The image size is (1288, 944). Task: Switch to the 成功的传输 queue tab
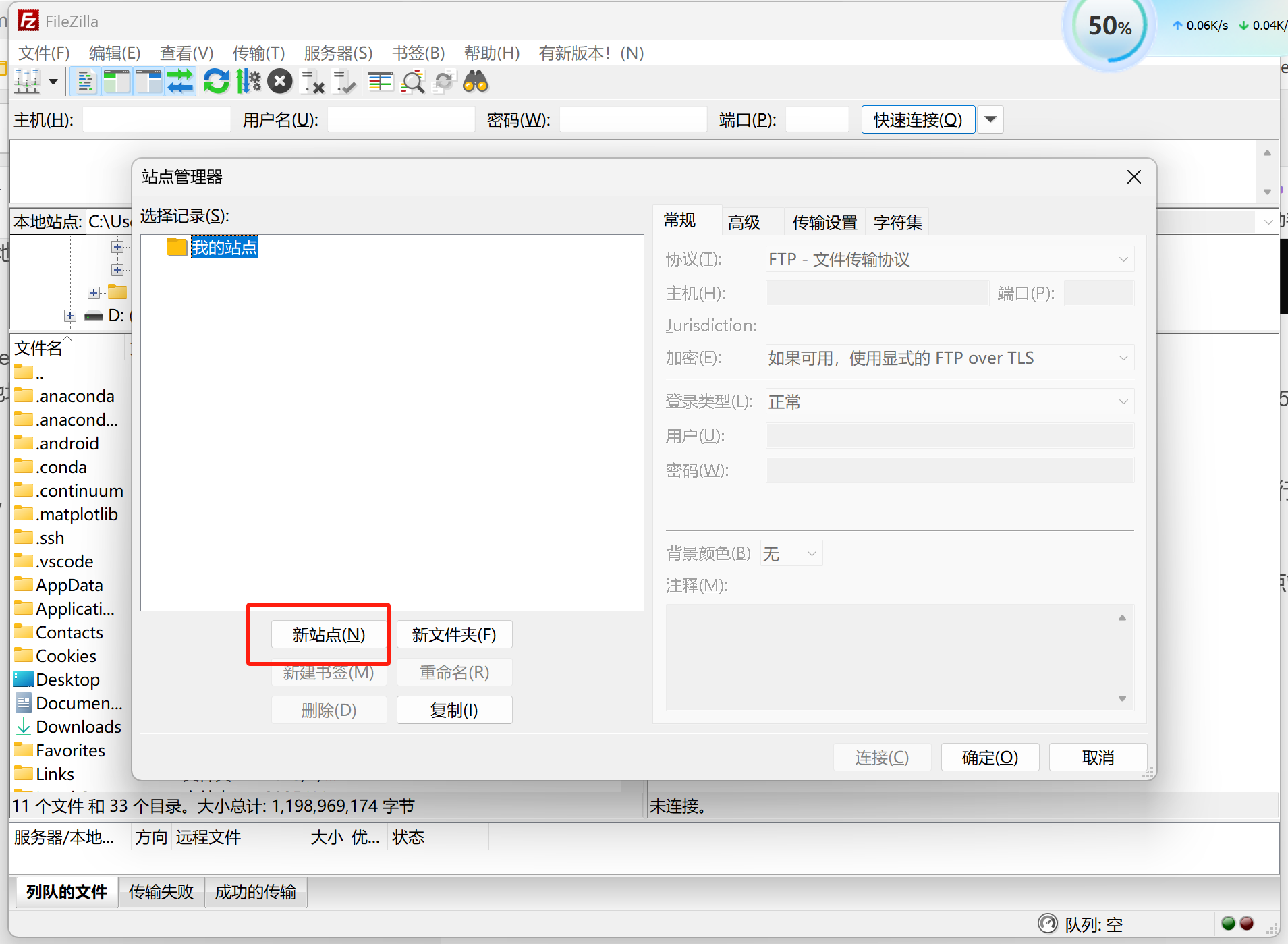[x=256, y=891]
